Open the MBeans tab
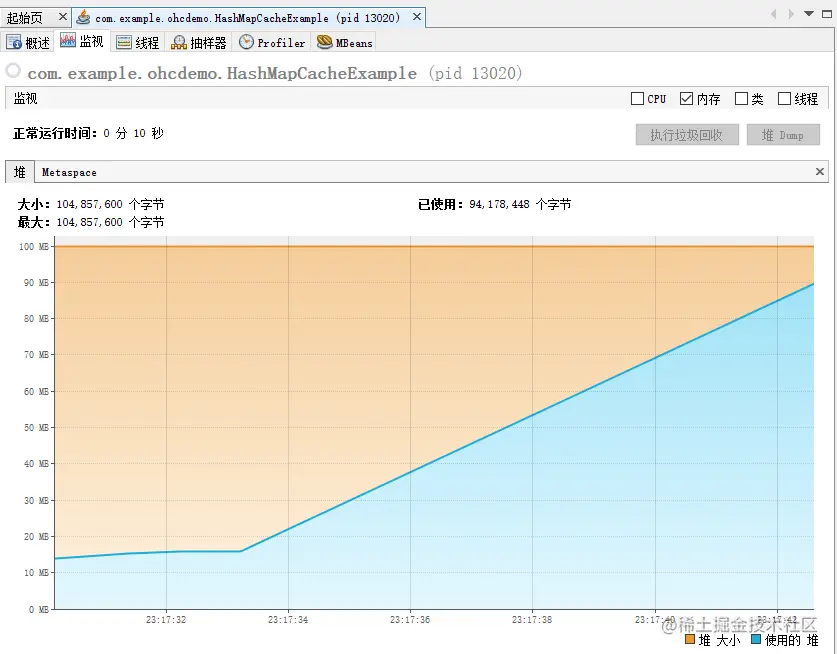This screenshot has width=837, height=654. [344, 42]
